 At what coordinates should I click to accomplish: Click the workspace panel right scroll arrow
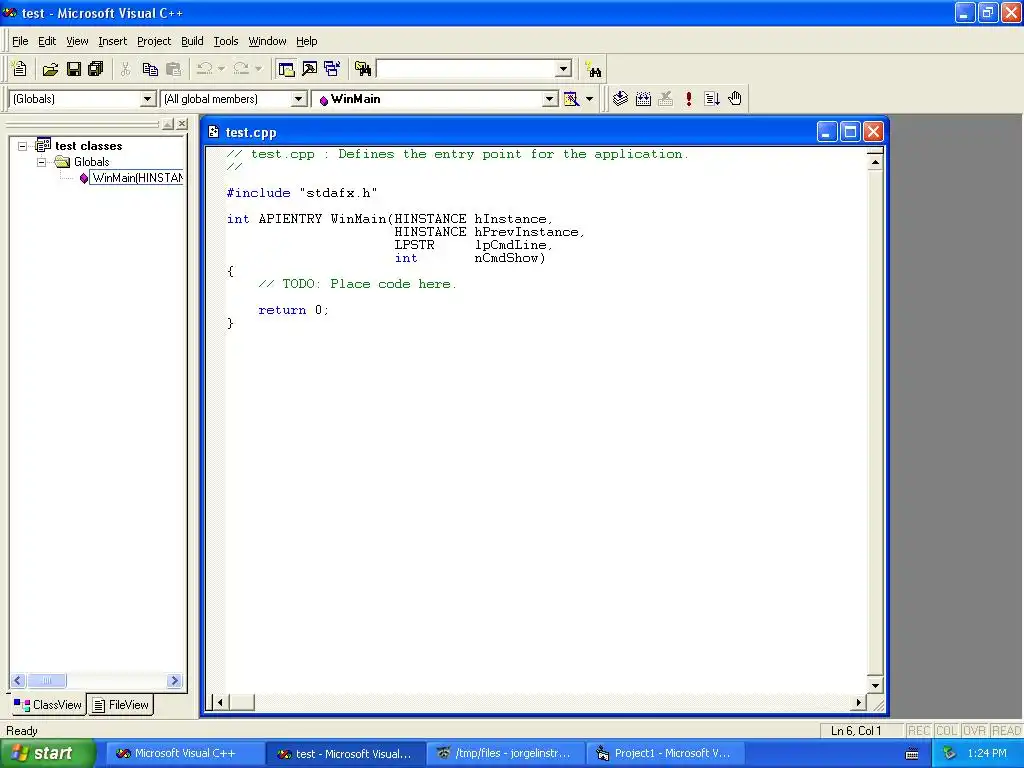click(x=174, y=680)
